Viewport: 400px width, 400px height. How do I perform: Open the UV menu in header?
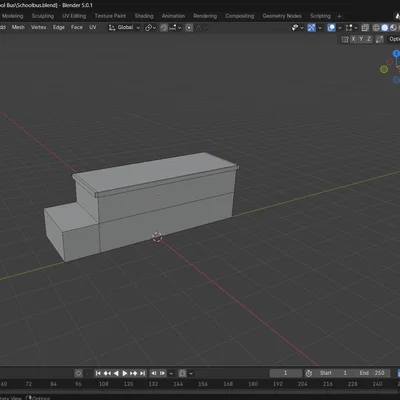93,27
